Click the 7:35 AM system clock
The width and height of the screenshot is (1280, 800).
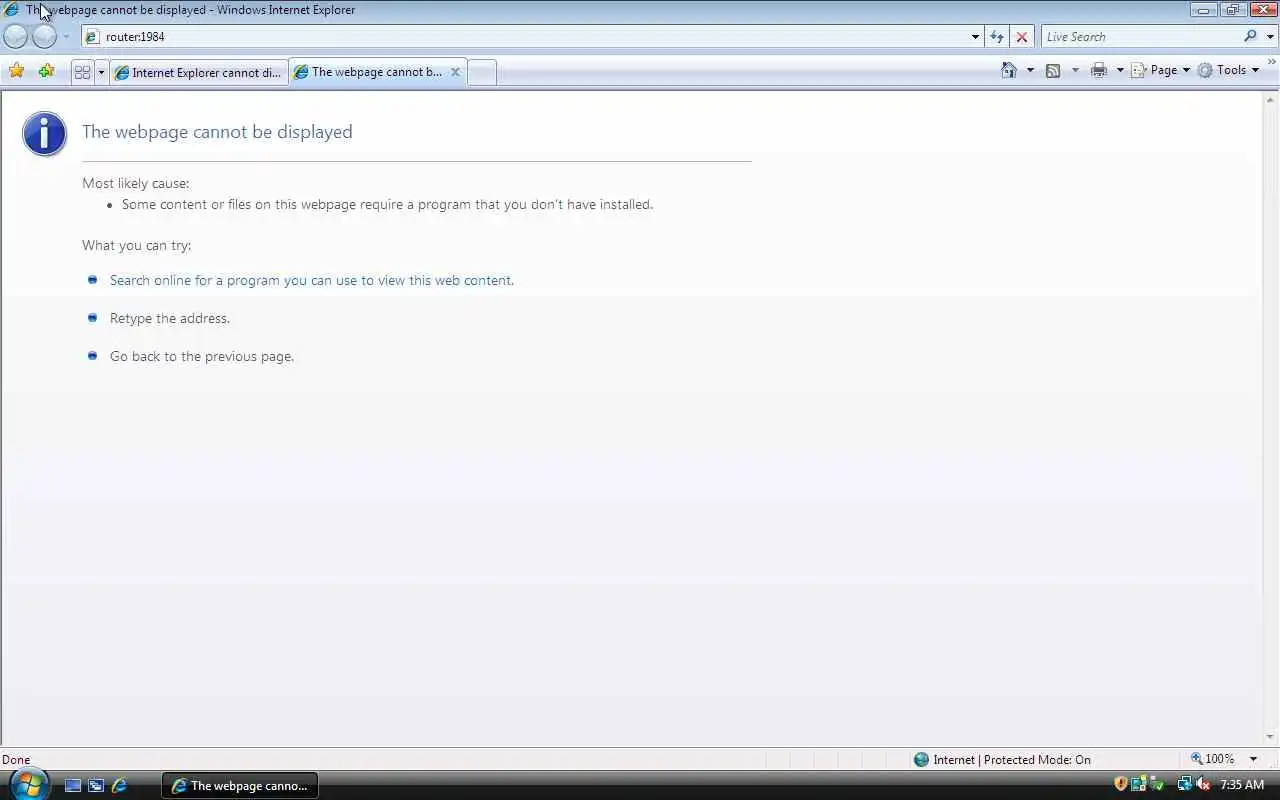[x=1242, y=785]
